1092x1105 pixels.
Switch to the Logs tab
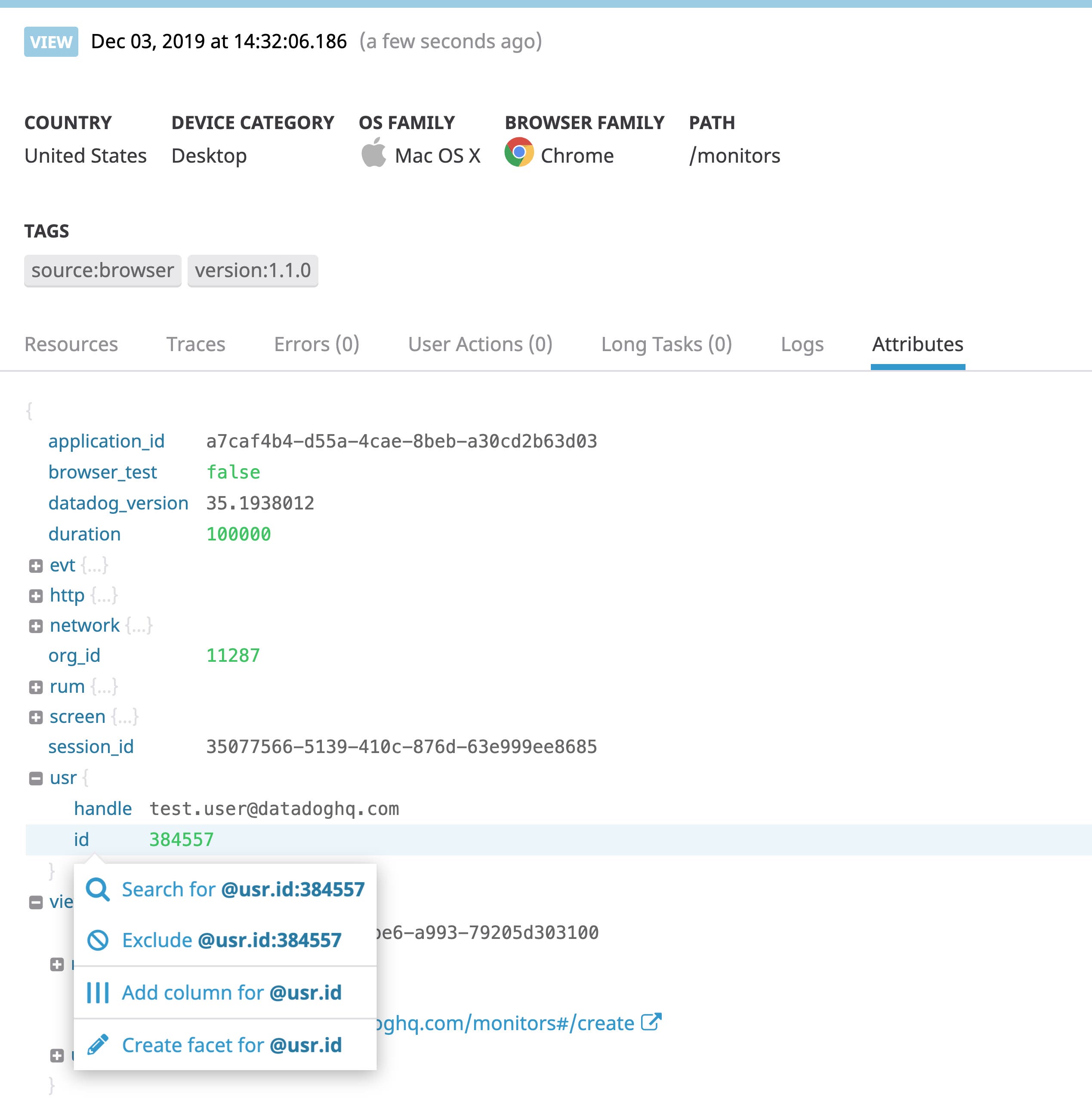(802, 344)
